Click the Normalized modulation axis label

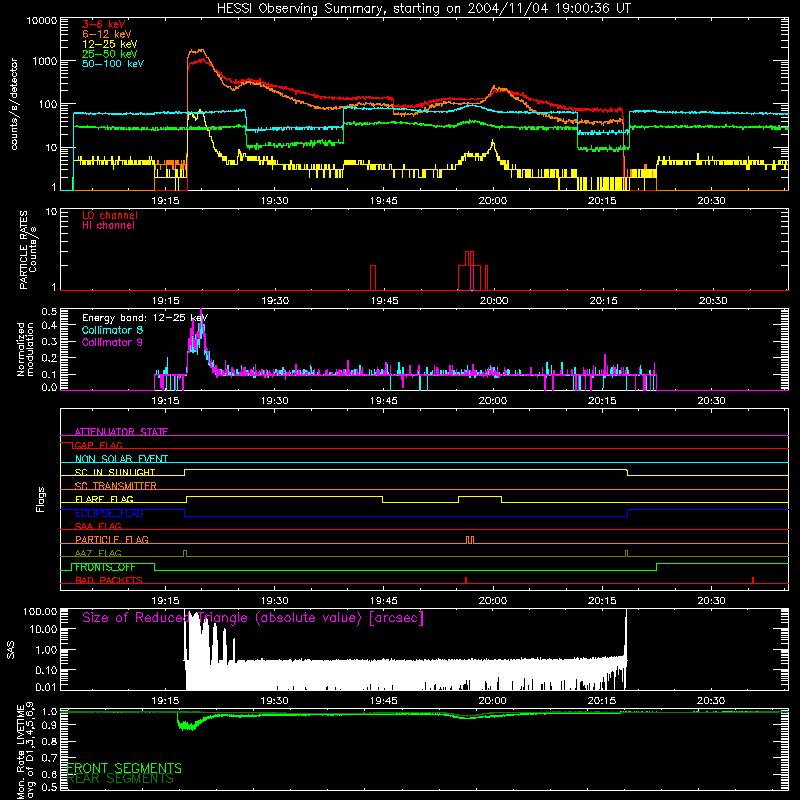click(x=25, y=349)
